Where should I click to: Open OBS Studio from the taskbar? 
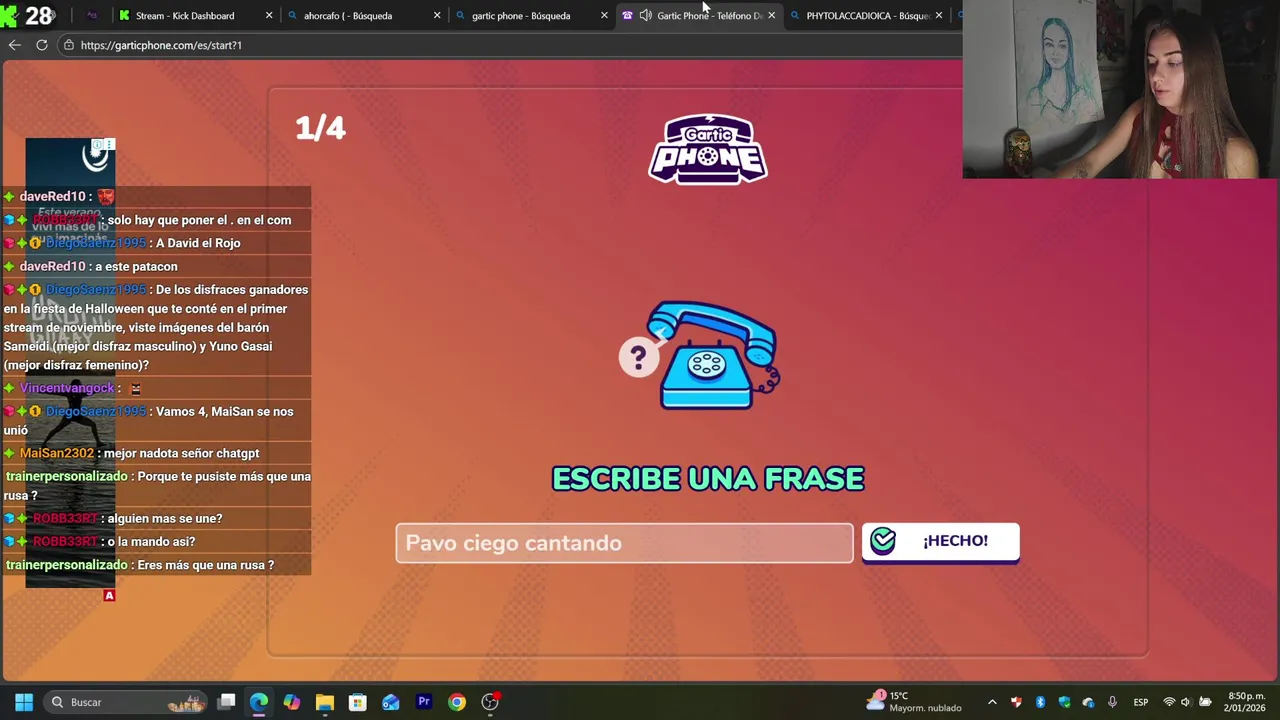tap(490, 702)
